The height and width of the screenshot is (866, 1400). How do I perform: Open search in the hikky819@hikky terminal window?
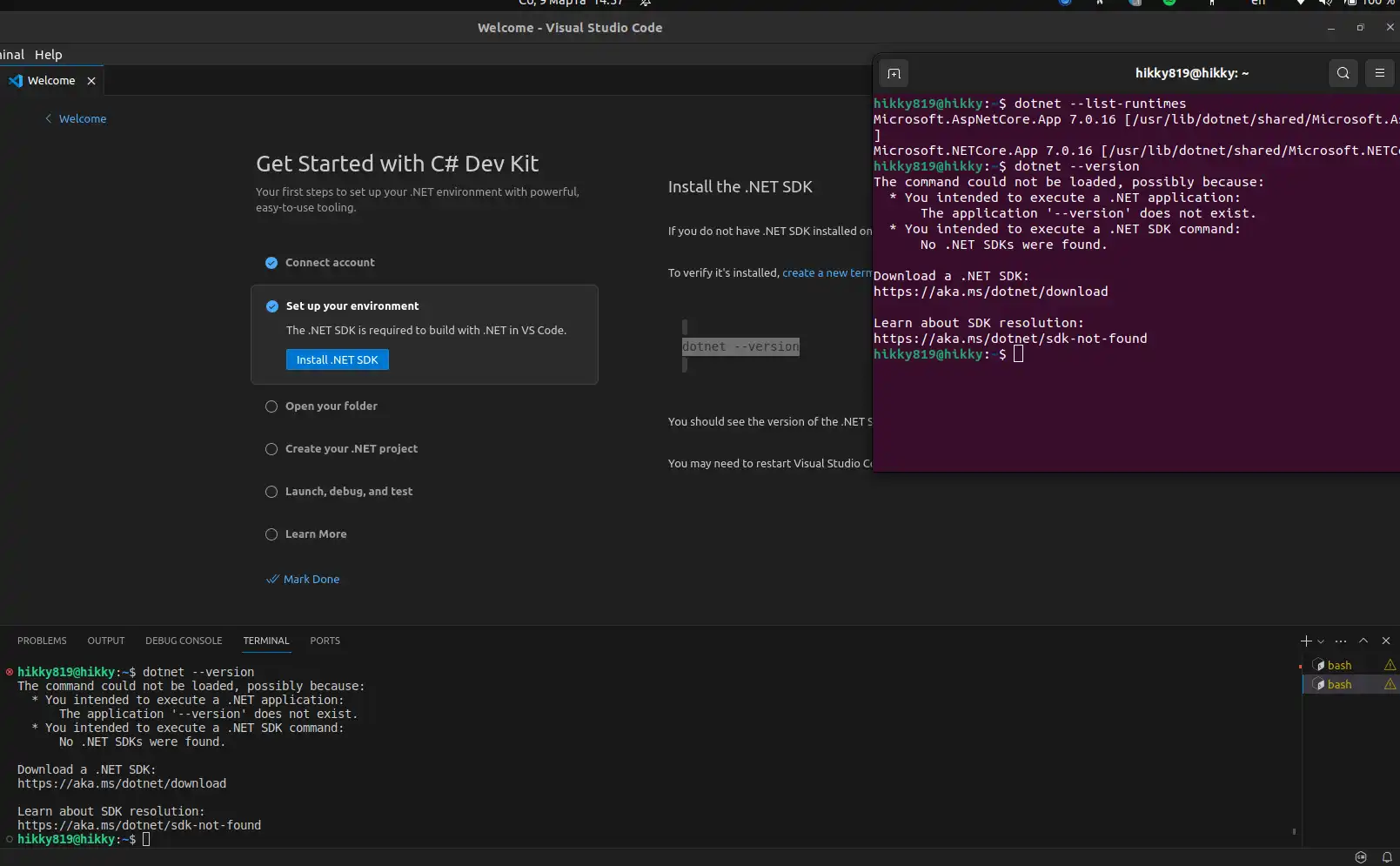[x=1343, y=73]
